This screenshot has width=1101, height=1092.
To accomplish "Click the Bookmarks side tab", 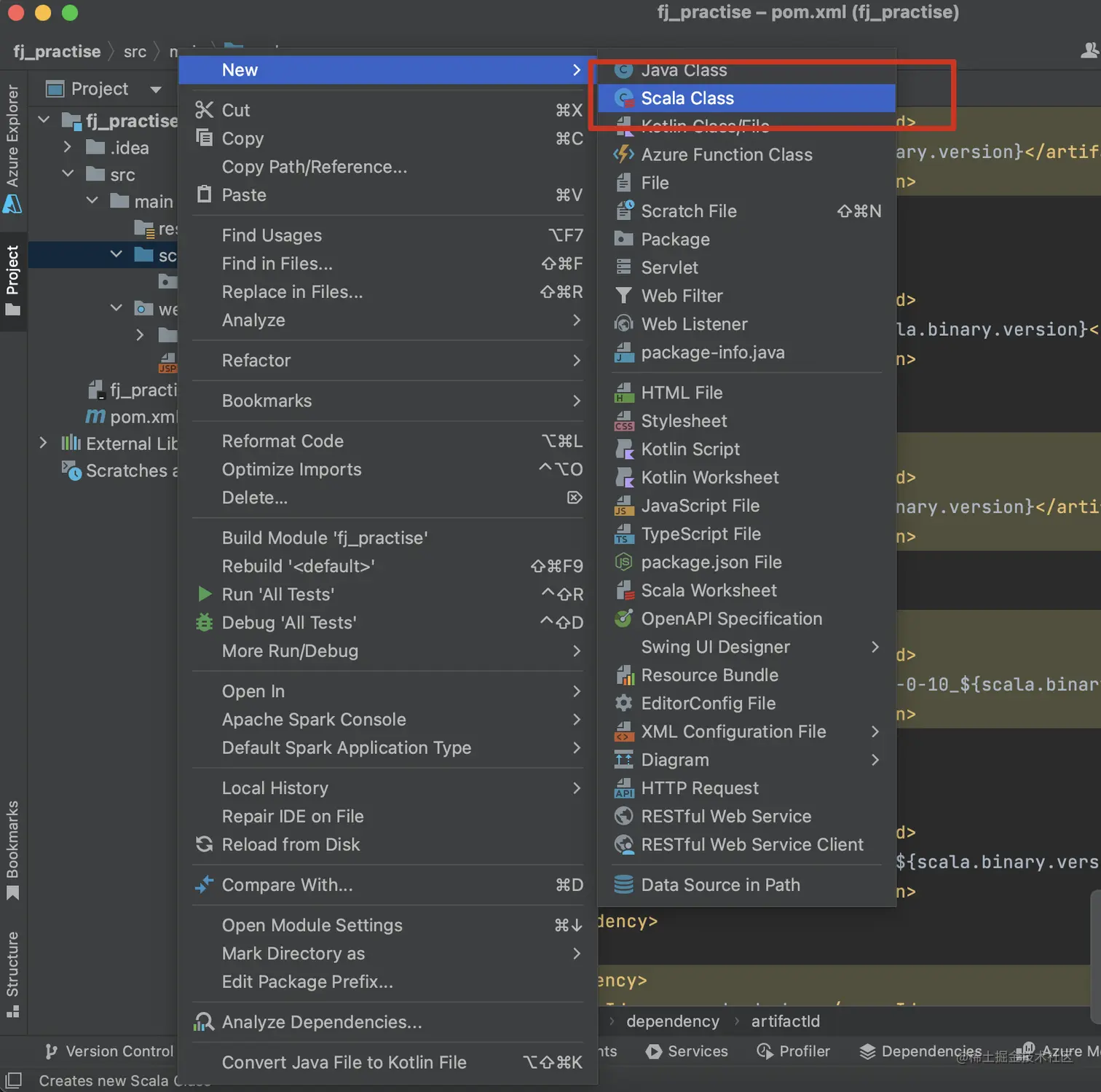I will (x=12, y=850).
